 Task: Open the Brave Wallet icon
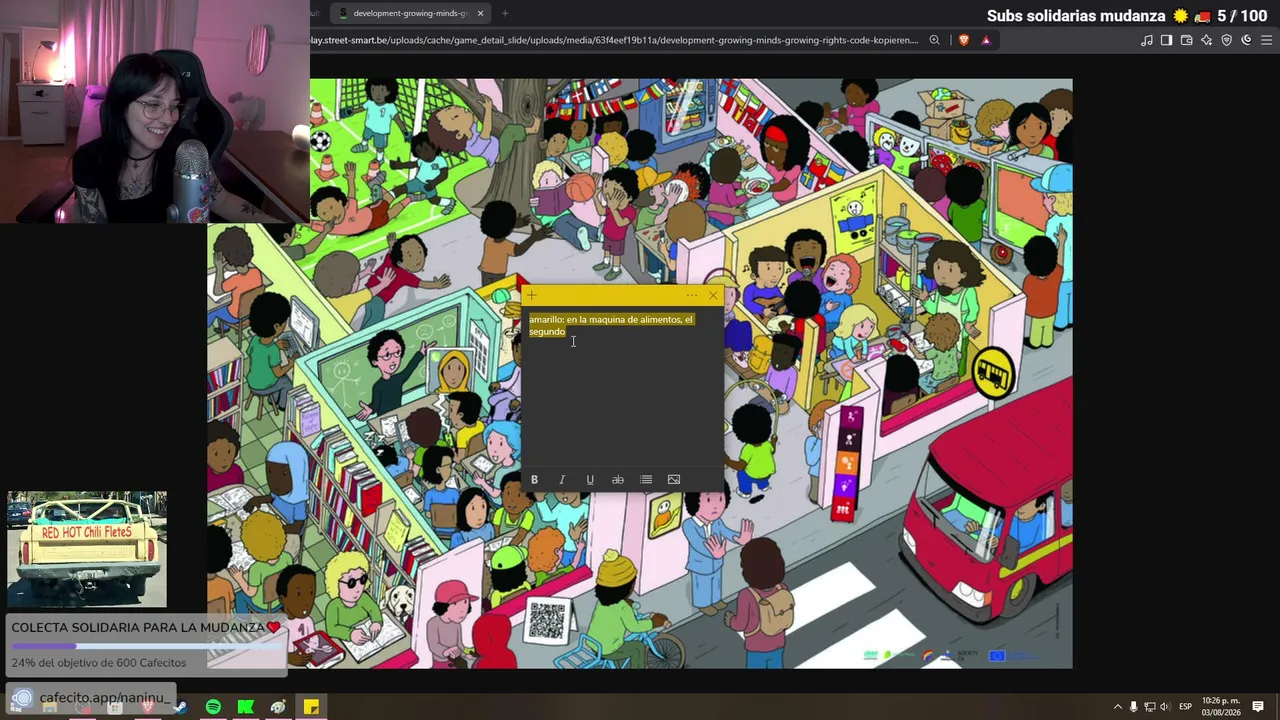(x=1187, y=40)
